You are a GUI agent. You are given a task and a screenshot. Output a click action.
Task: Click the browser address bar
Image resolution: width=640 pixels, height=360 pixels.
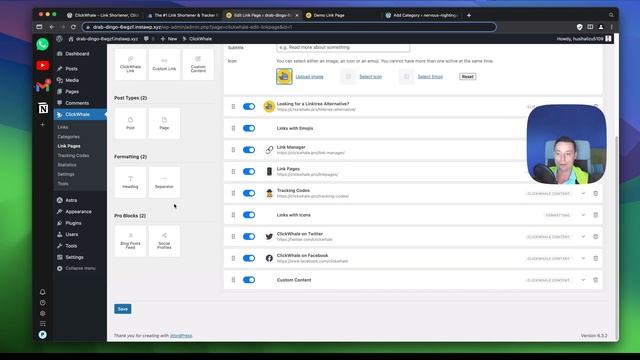tap(289, 27)
